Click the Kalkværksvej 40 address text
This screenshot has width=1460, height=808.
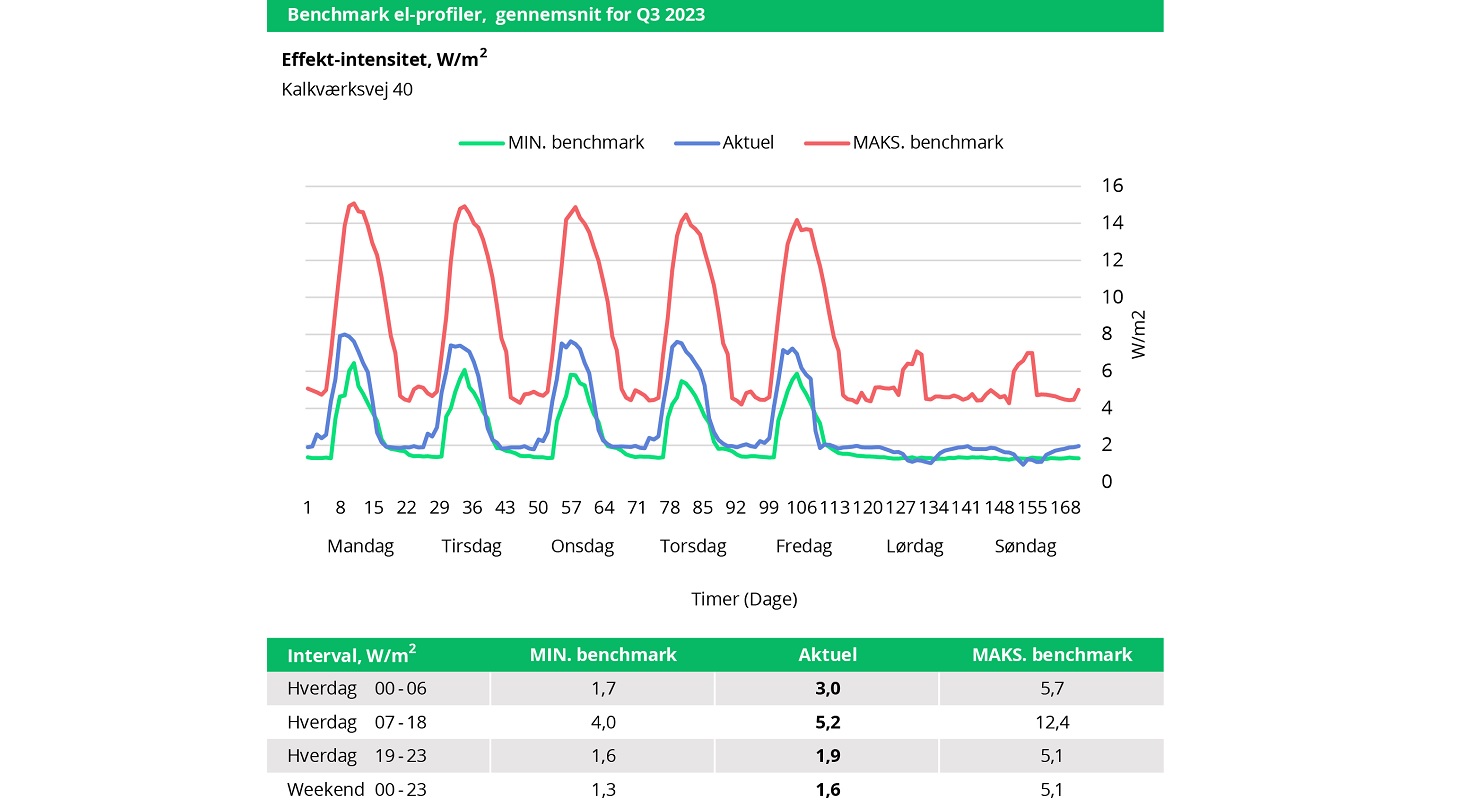[347, 89]
